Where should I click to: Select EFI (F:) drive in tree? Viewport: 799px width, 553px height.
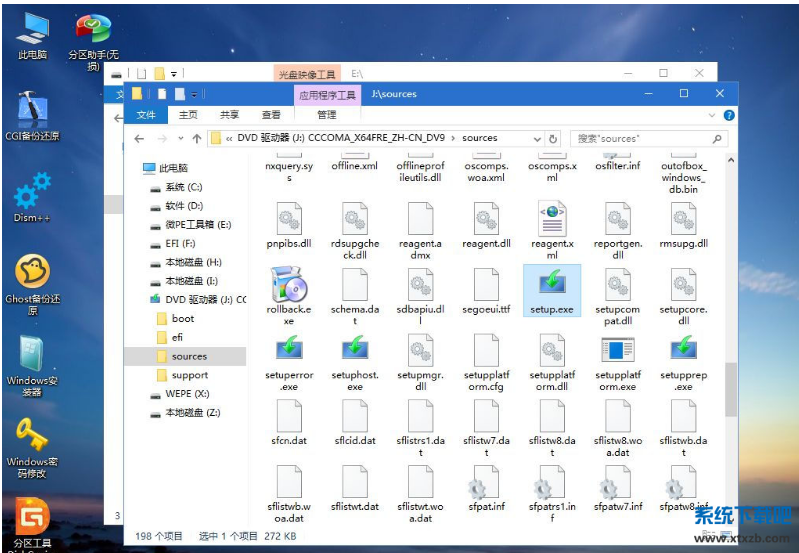tap(173, 244)
